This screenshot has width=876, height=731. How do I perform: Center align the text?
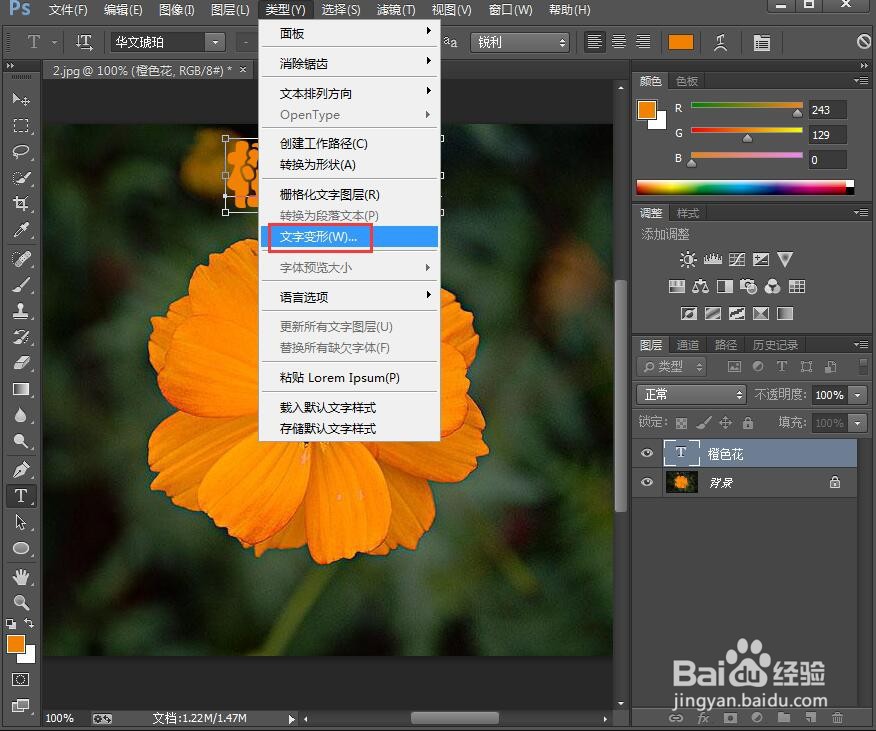point(619,42)
